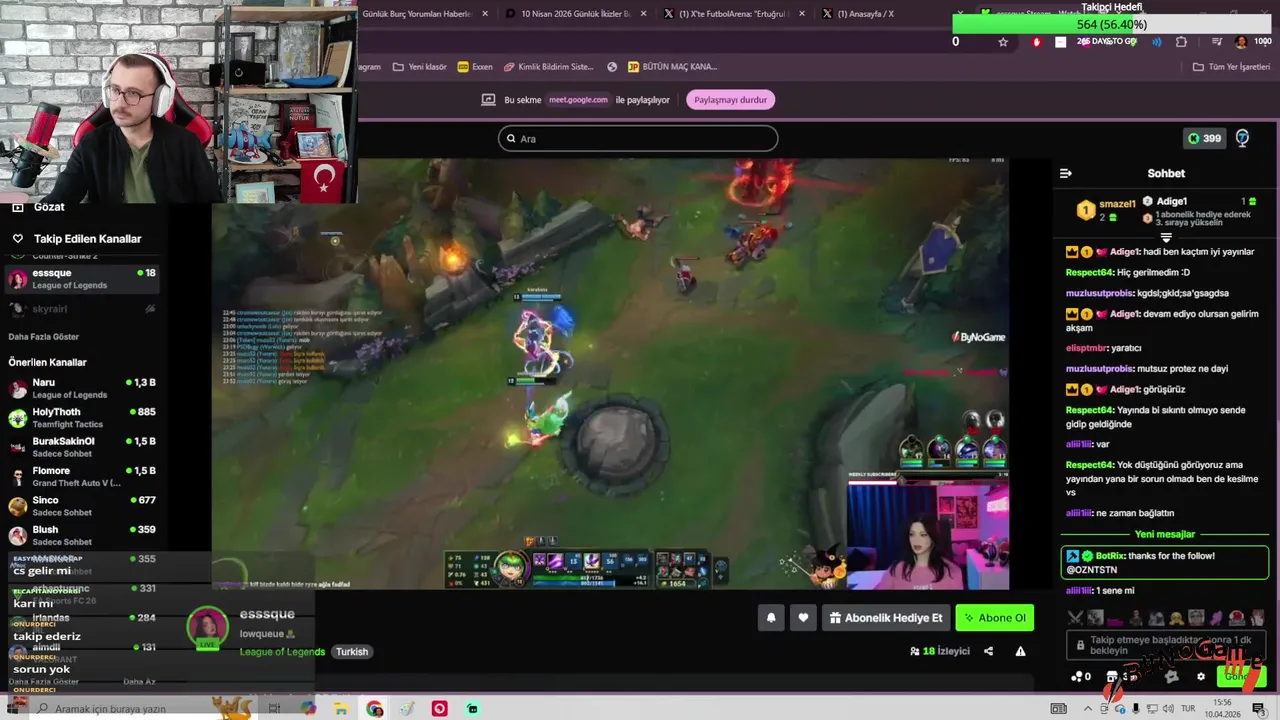Open microphone tray icon

(x=1136, y=709)
